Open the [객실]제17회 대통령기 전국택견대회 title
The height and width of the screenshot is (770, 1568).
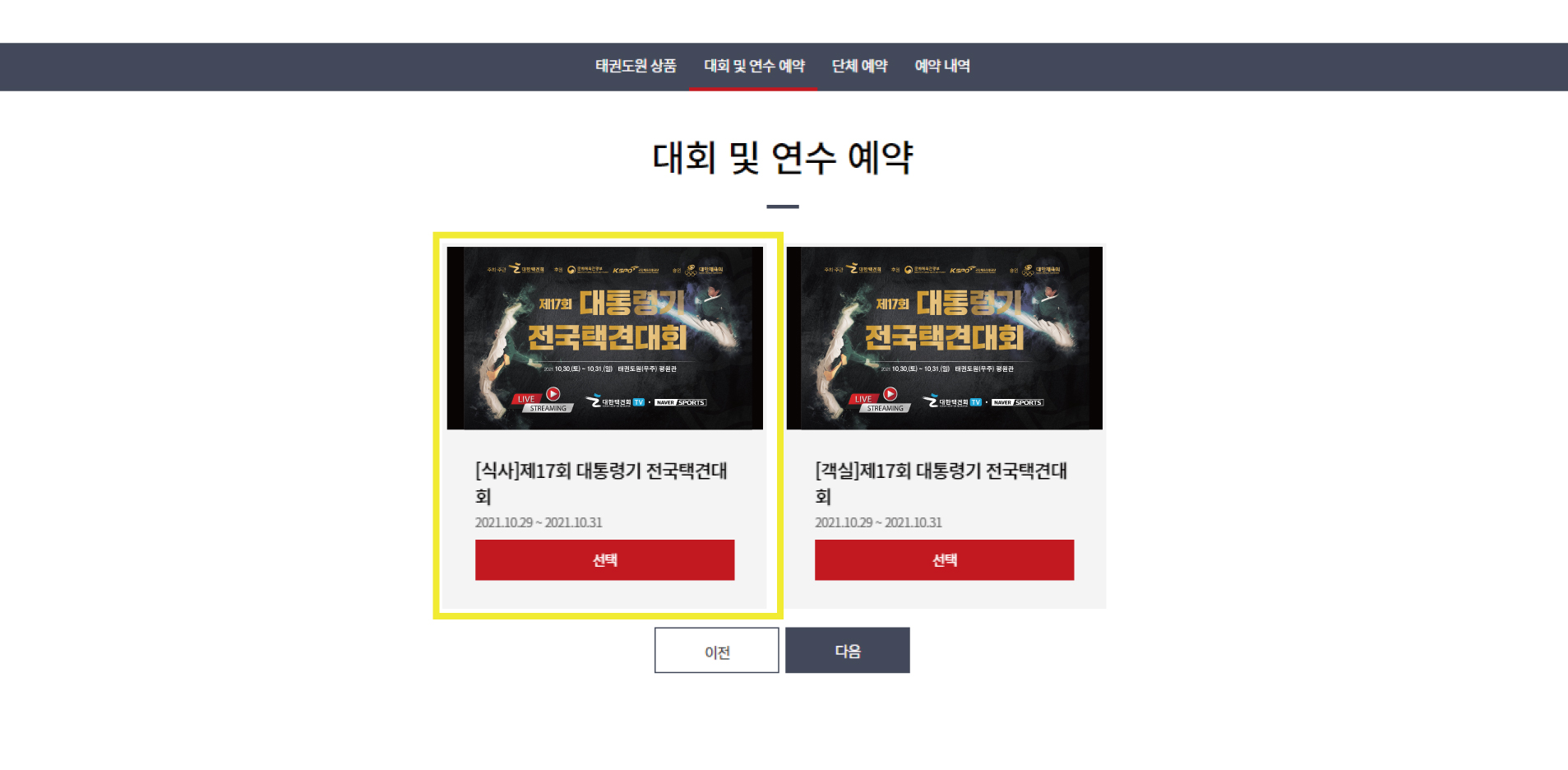pyautogui.click(x=941, y=483)
